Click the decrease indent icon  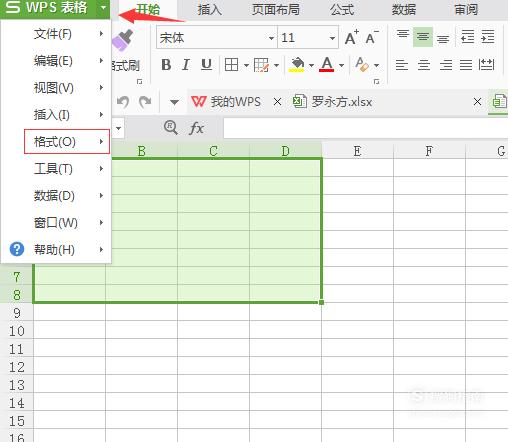[x=467, y=37]
